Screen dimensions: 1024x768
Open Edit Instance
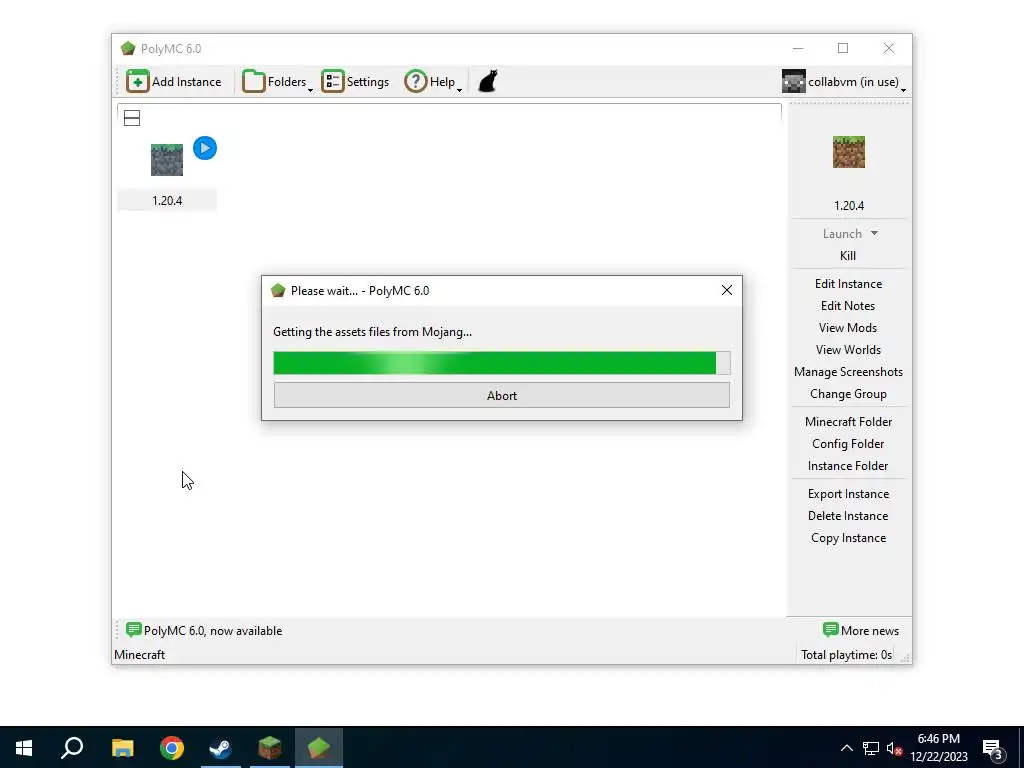click(848, 284)
